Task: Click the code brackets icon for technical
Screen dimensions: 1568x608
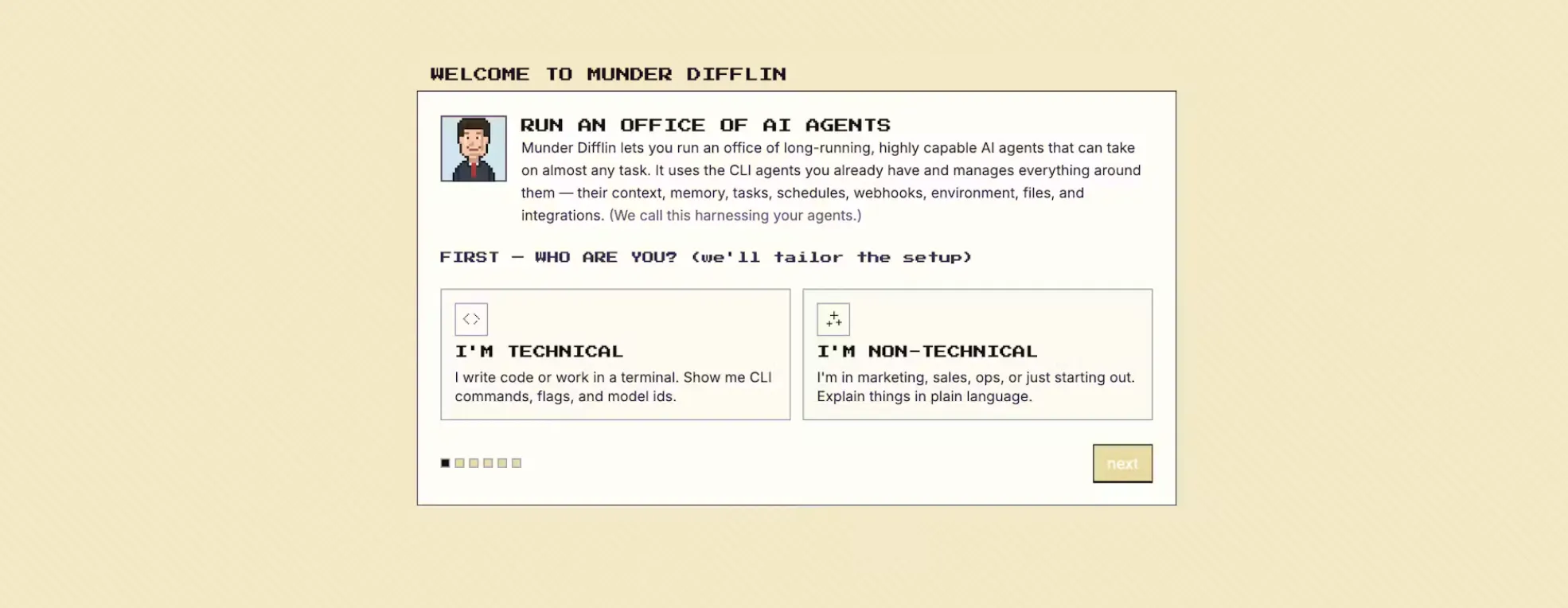Action: point(471,319)
